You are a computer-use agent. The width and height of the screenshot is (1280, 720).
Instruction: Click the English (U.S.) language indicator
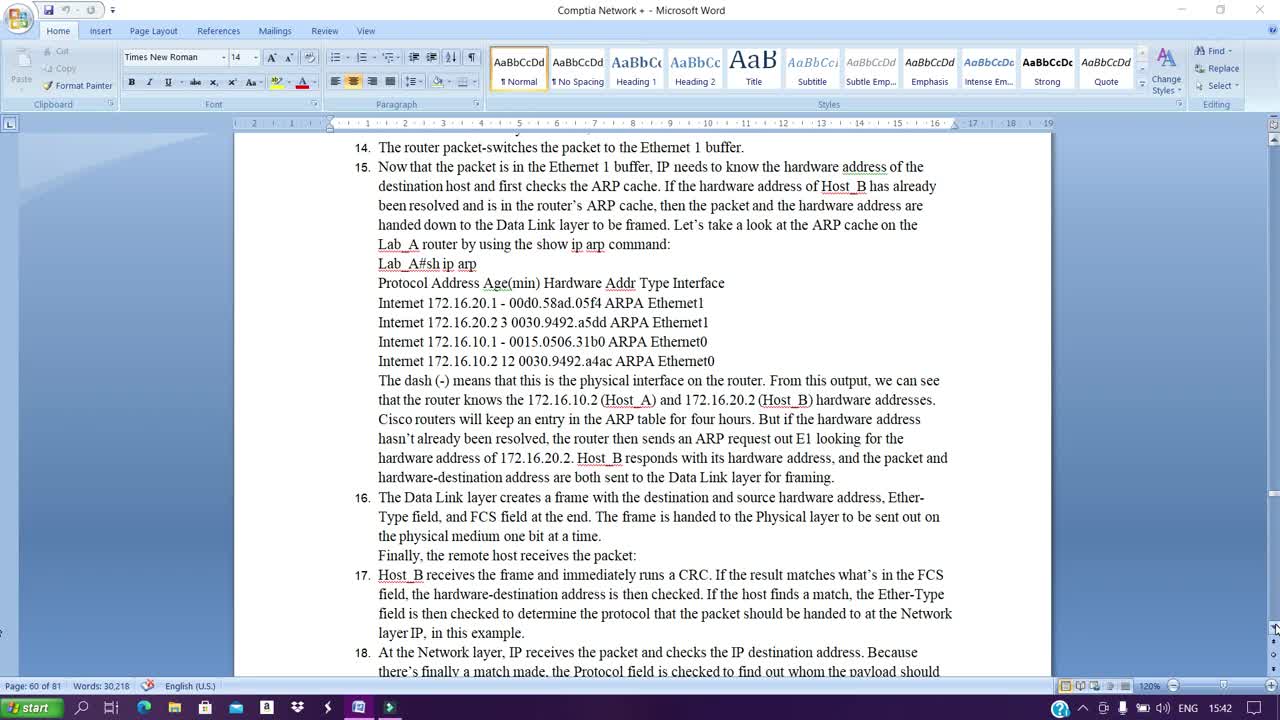point(190,686)
